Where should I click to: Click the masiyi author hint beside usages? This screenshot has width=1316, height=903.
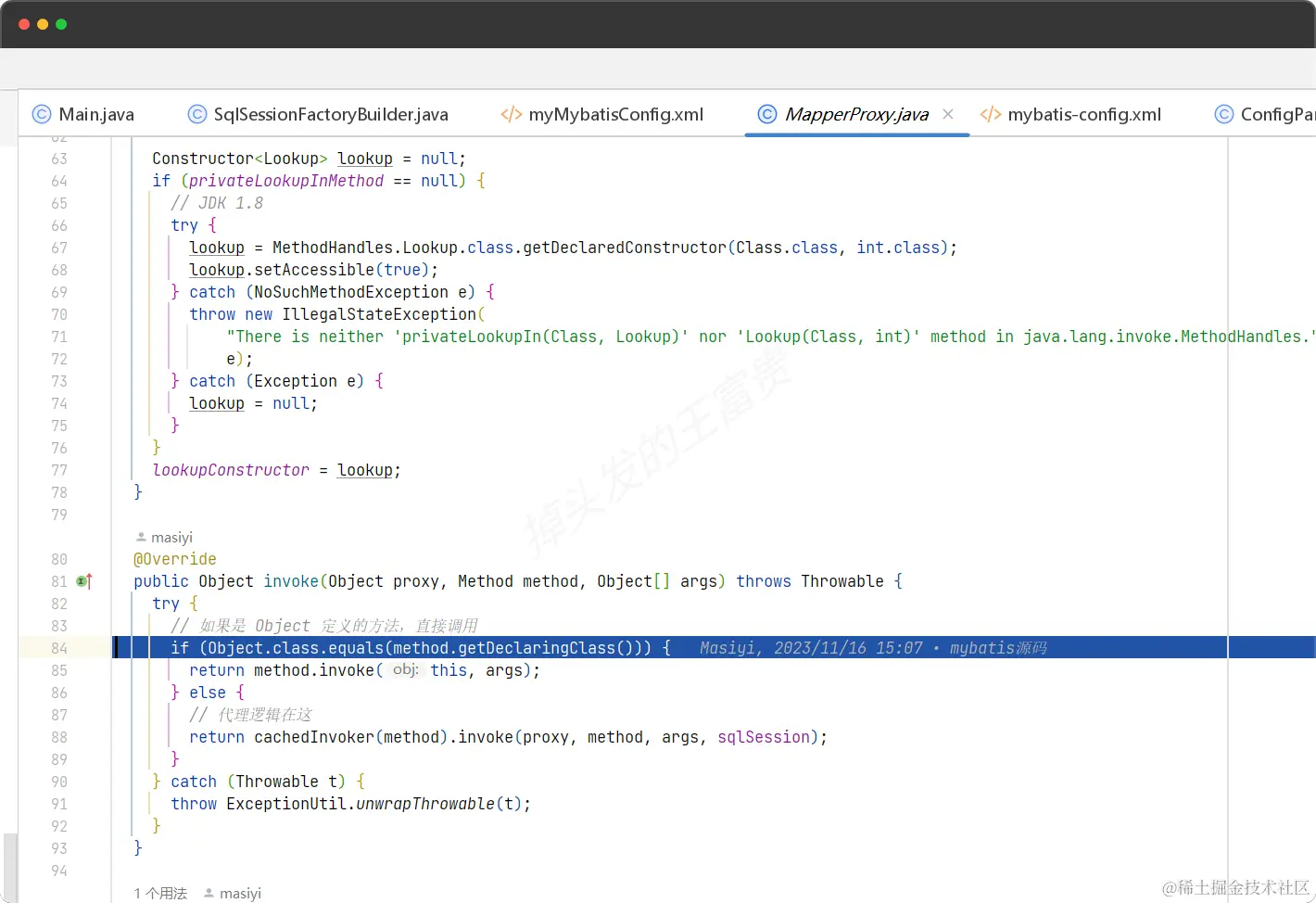coord(233,893)
